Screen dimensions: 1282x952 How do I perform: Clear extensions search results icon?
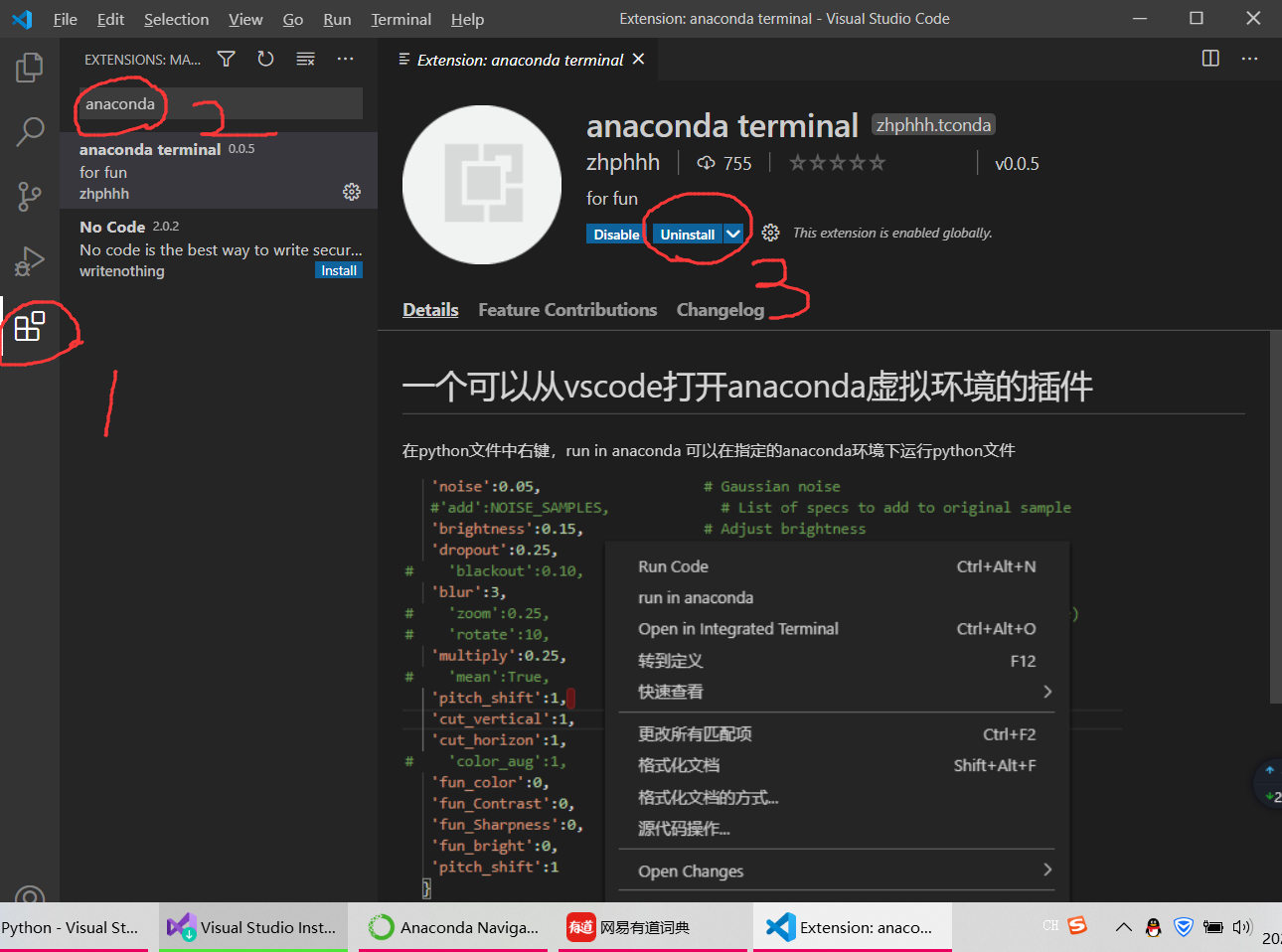(x=305, y=60)
